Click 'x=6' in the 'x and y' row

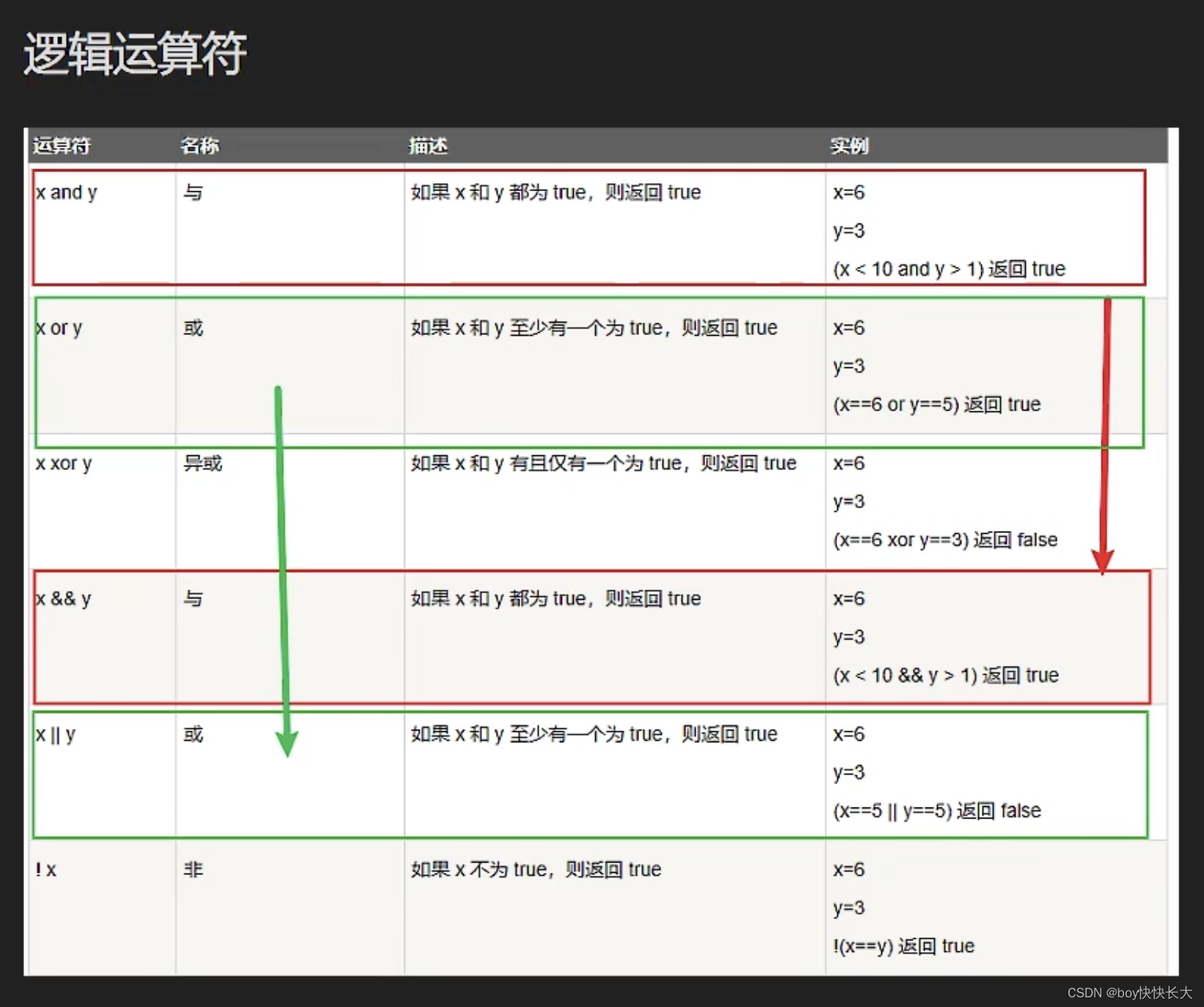point(849,193)
